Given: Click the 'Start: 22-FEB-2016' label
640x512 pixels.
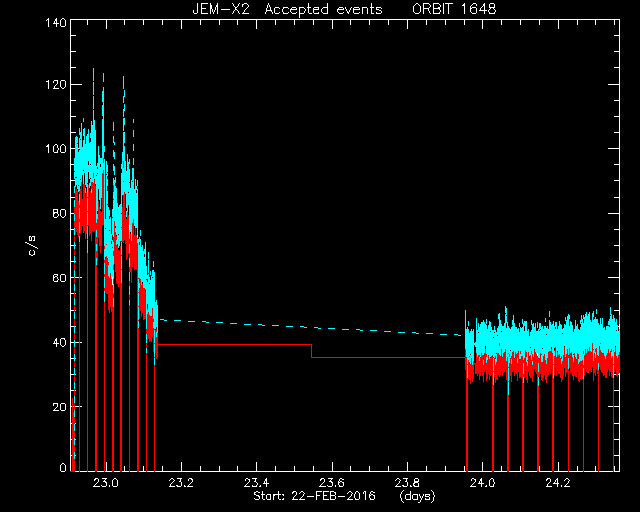Looking at the screenshot, I should coord(314,496).
